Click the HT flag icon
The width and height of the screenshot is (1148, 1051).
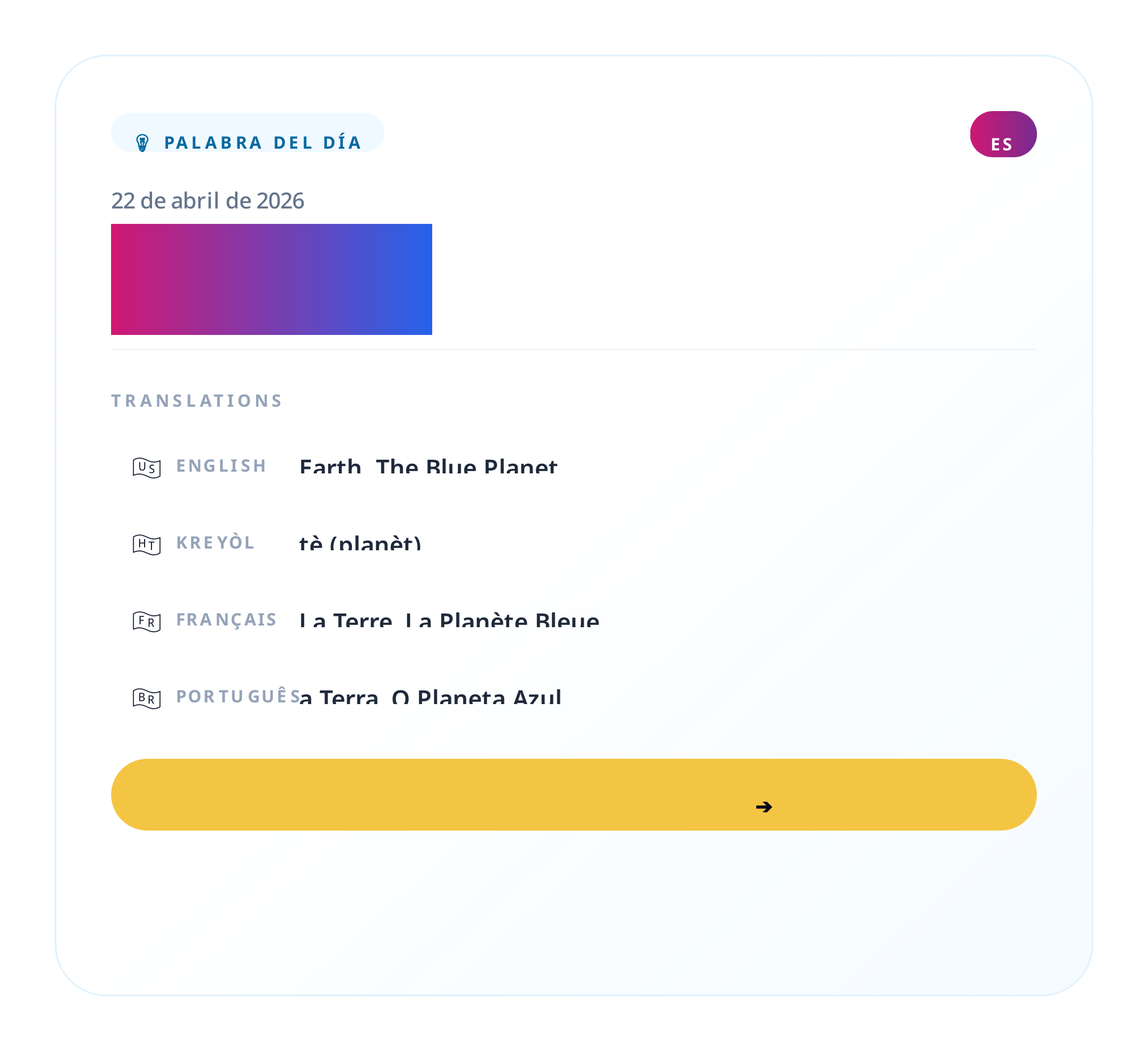(x=146, y=545)
